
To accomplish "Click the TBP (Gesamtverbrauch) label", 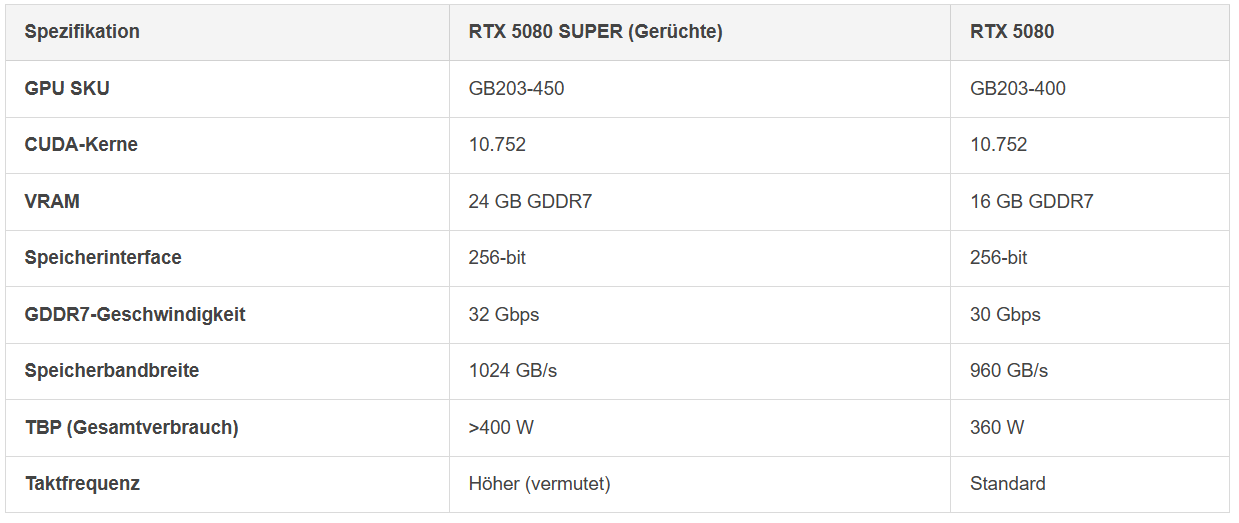I will tap(131, 427).
